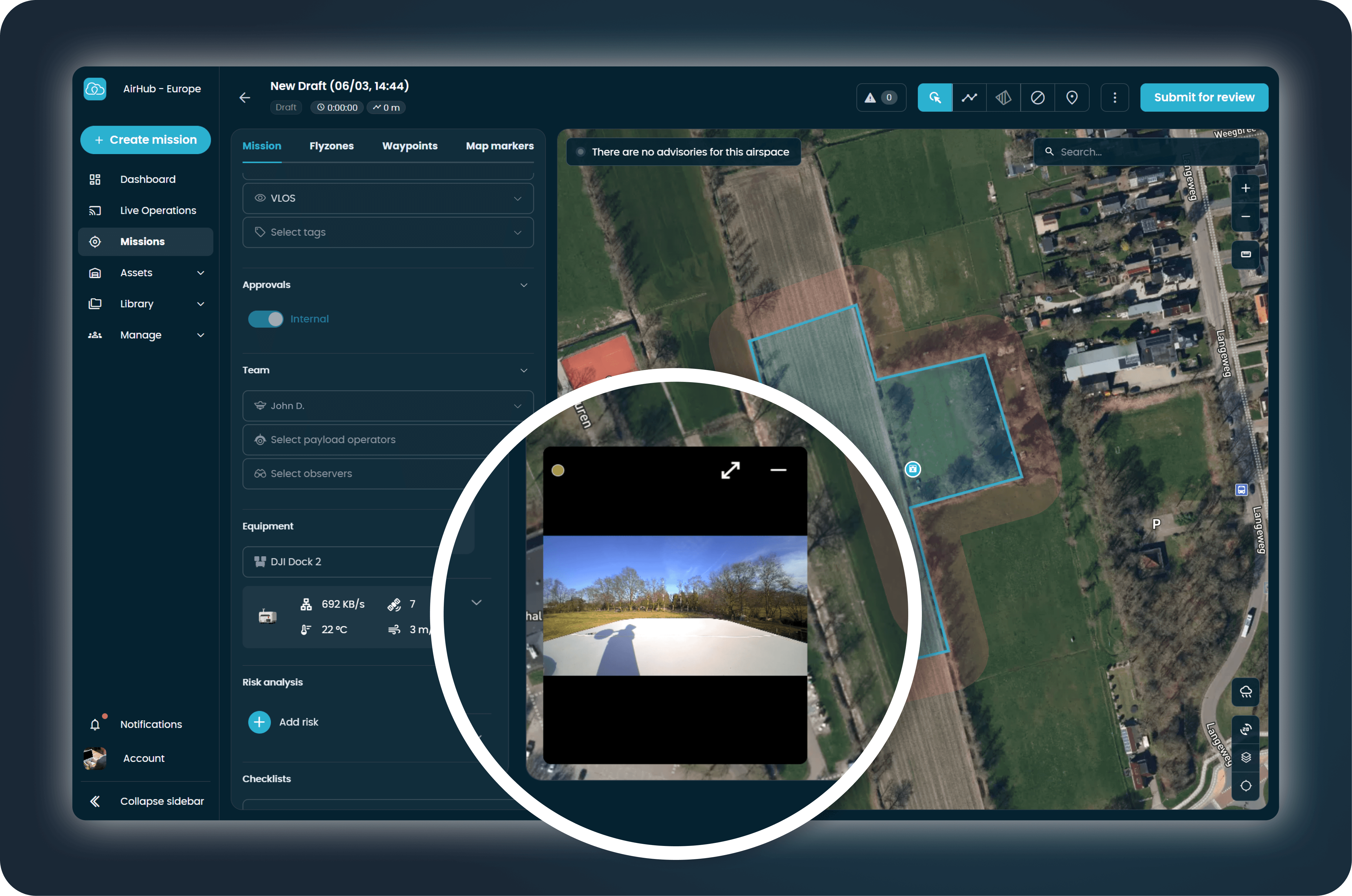The width and height of the screenshot is (1352, 896).
Task: Minimize the live camera feed
Action: (x=778, y=470)
